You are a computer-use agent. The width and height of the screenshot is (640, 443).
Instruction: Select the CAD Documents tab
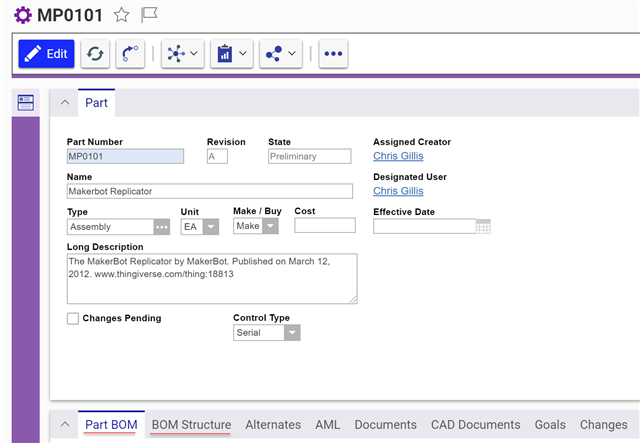[475, 425]
